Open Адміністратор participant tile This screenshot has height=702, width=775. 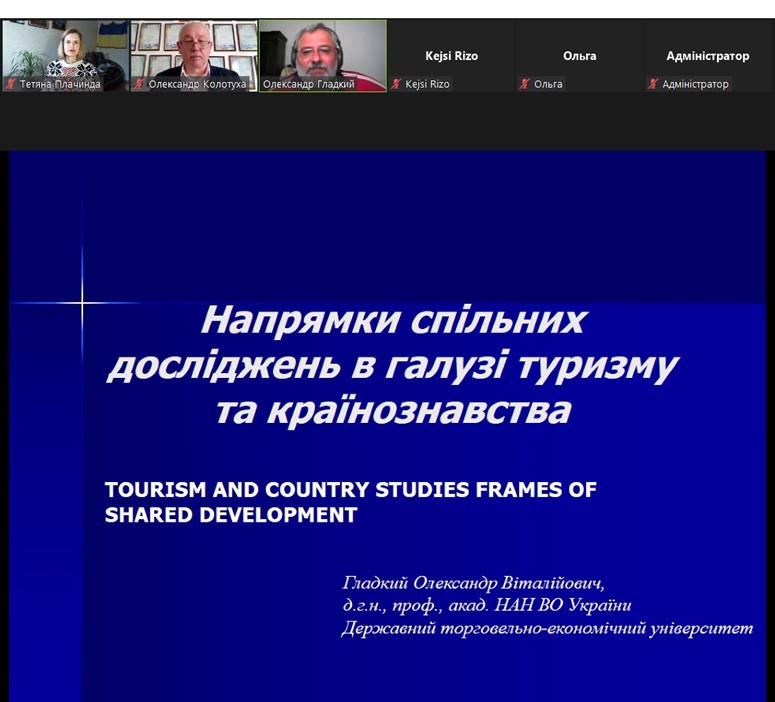coord(708,55)
